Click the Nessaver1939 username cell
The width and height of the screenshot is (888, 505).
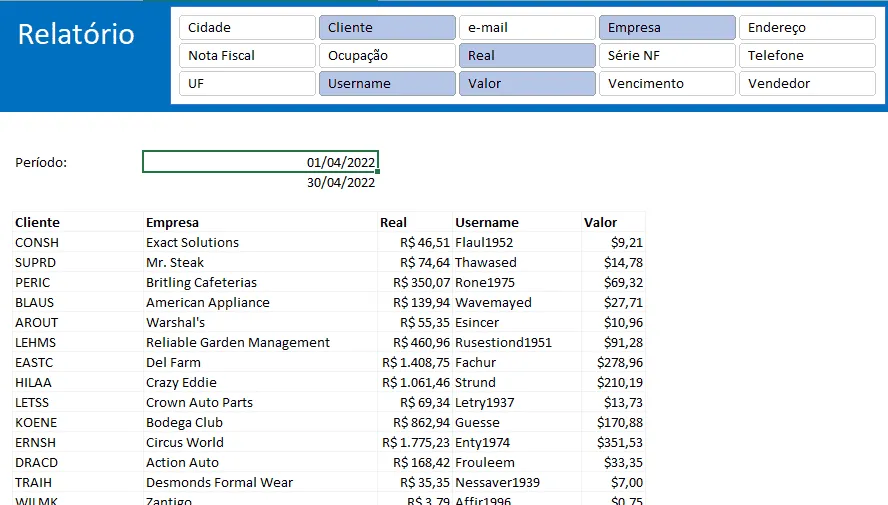click(517, 482)
